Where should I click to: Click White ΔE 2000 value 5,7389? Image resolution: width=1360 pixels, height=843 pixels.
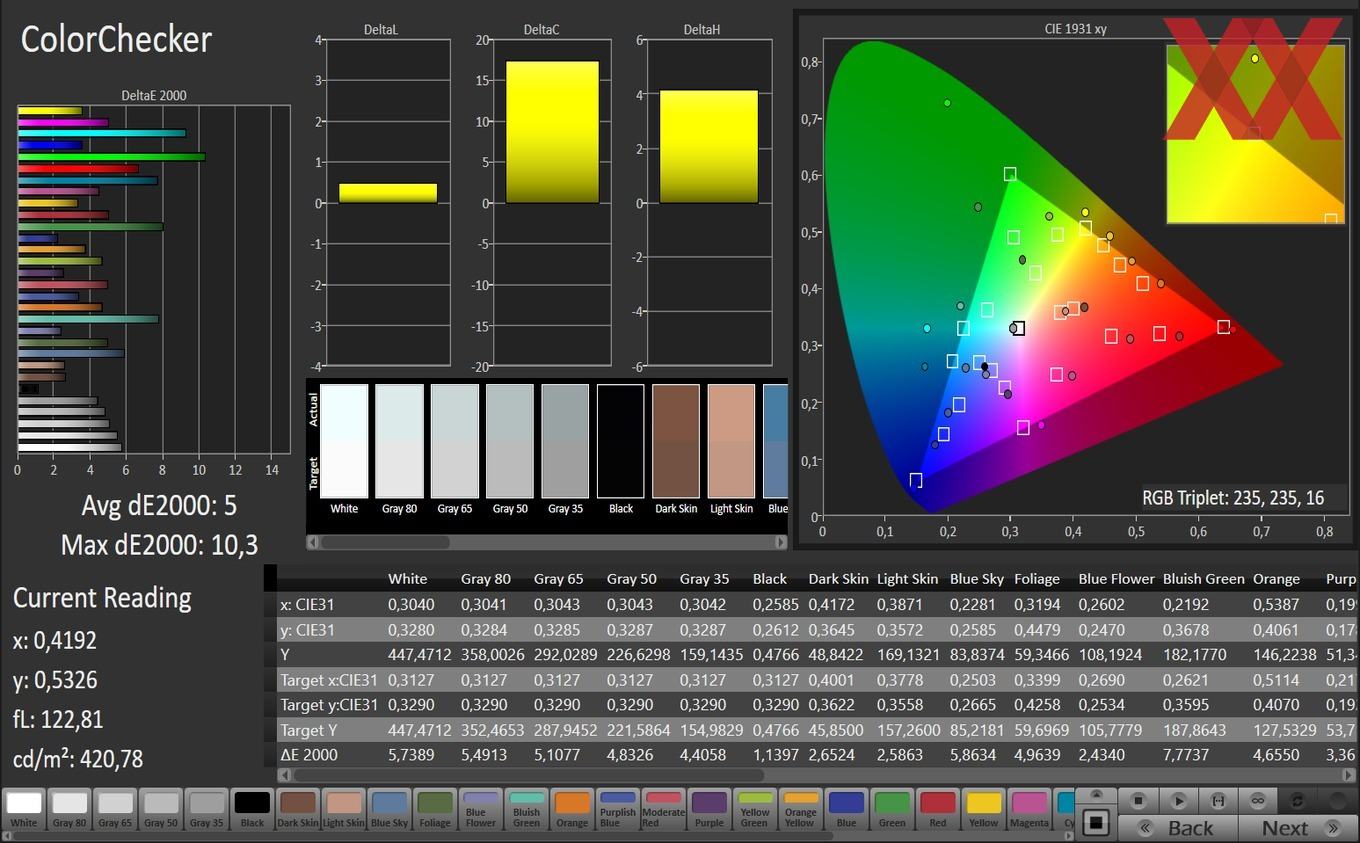[x=411, y=755]
